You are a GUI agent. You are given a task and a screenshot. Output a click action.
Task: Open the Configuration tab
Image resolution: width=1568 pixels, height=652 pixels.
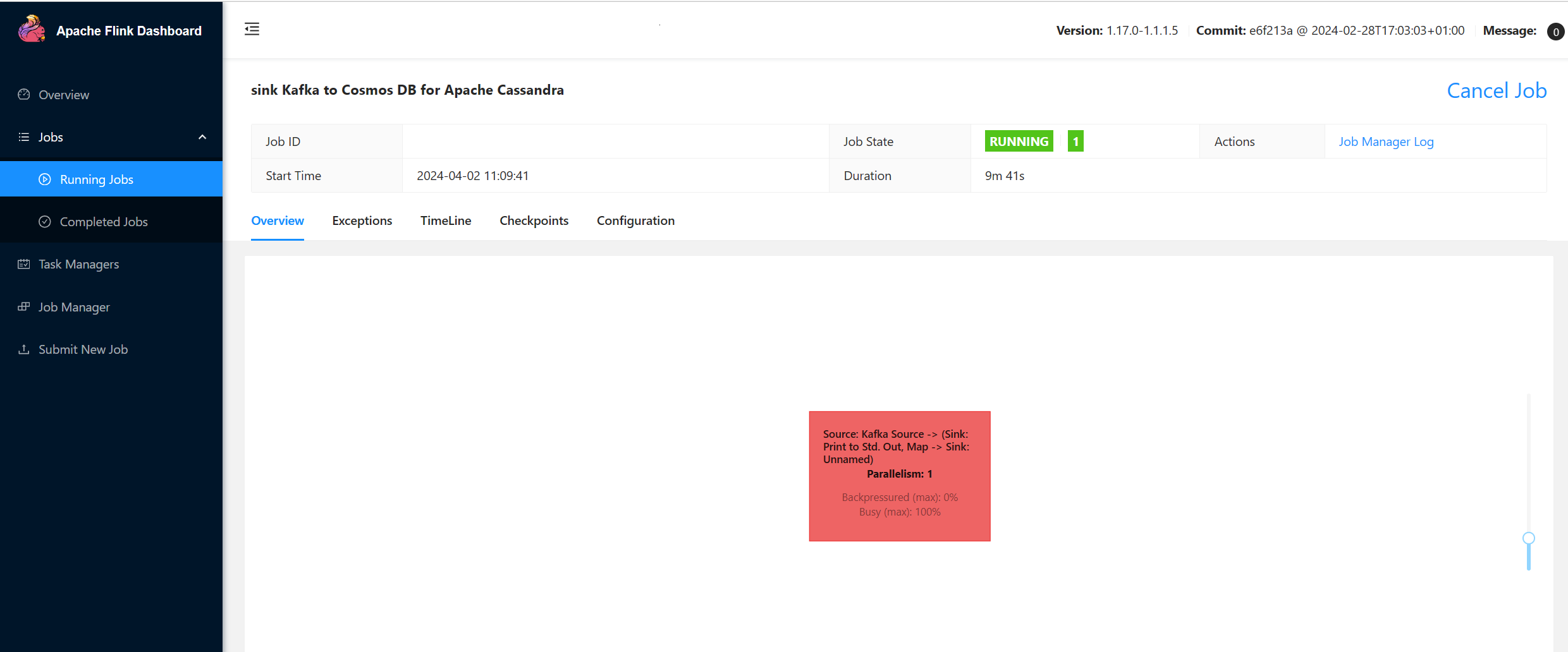(x=635, y=220)
